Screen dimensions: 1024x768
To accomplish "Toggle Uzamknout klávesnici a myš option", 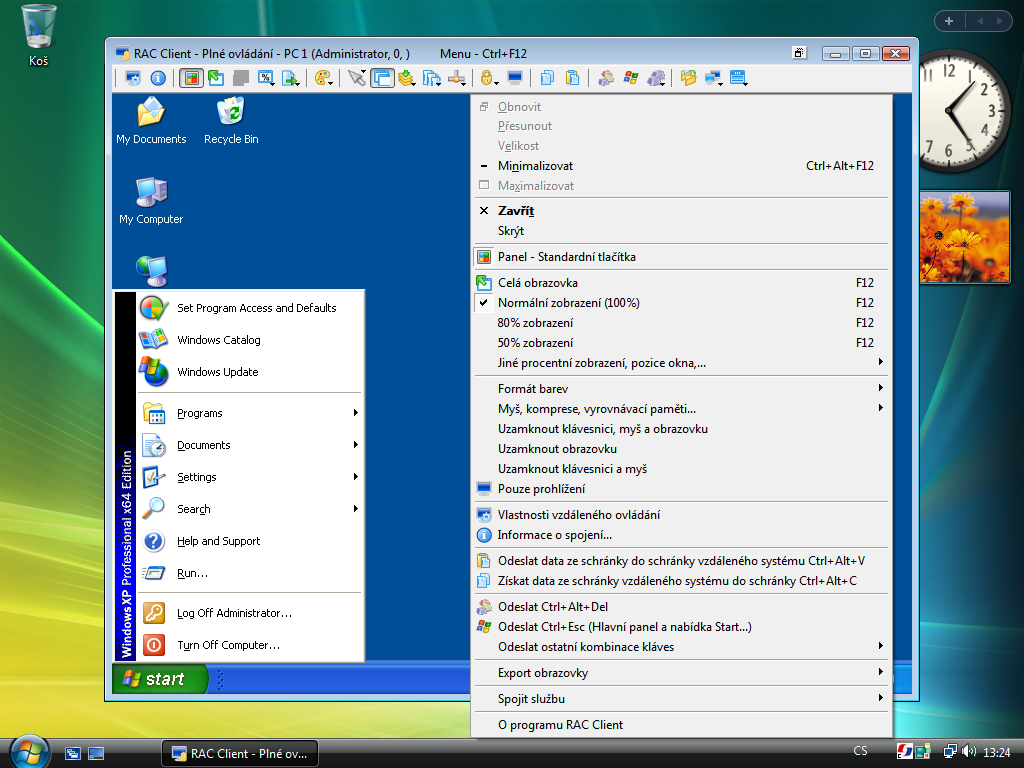I will click(x=681, y=469).
